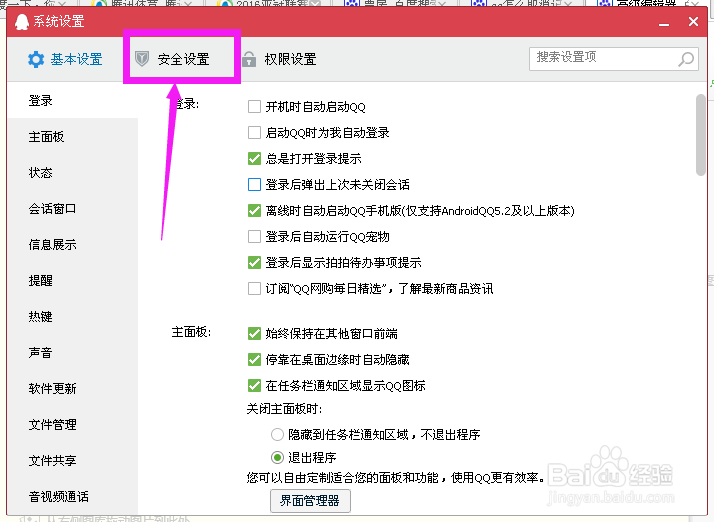Click the gear icon beside 基本设置
The height and width of the screenshot is (522, 714).
[x=36, y=59]
